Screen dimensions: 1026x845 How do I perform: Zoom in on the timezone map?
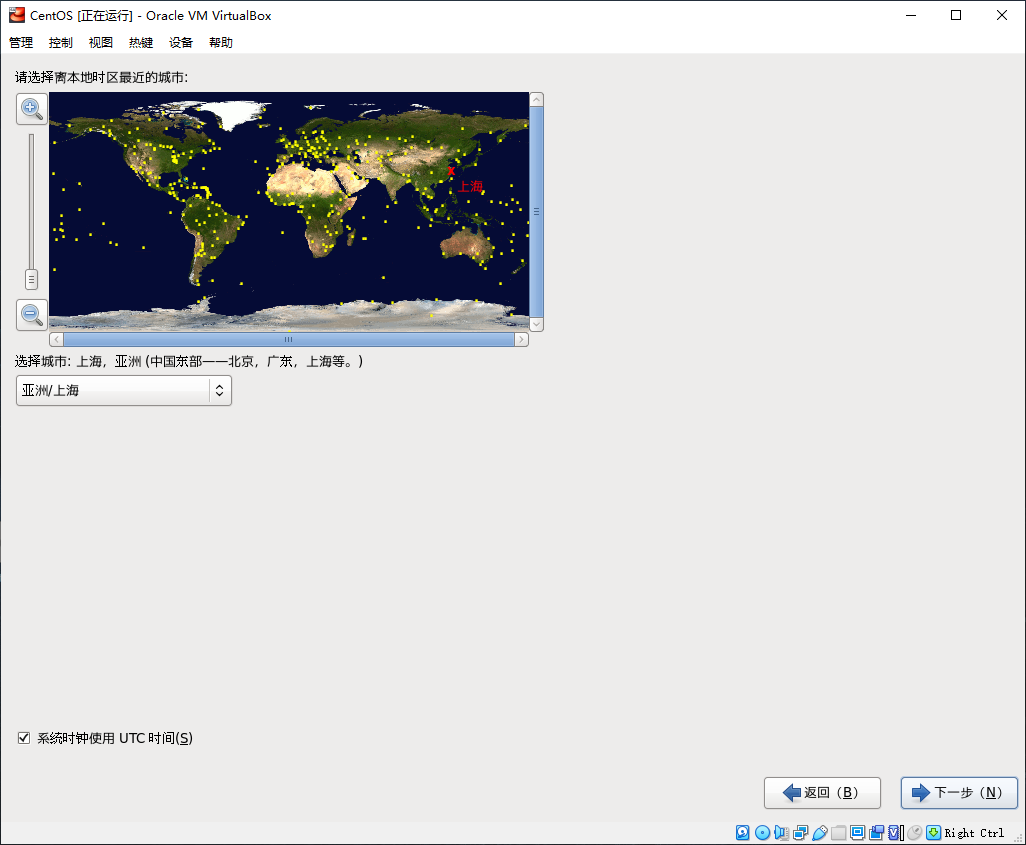[x=31, y=108]
